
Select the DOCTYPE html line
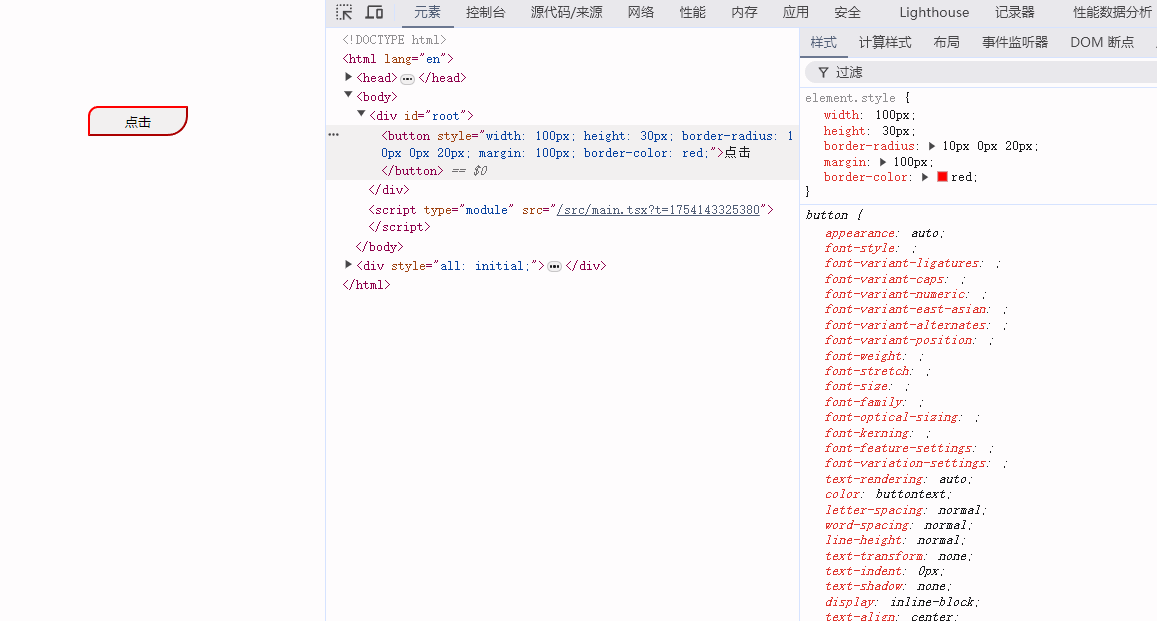point(394,40)
